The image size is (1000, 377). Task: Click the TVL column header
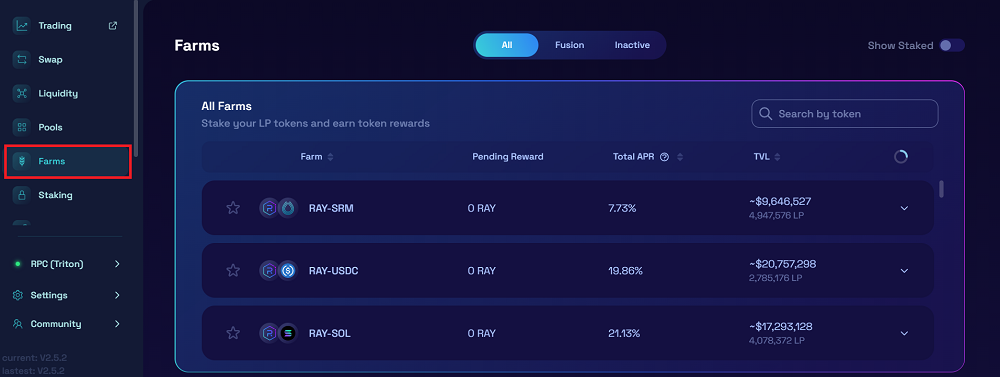[761, 157]
